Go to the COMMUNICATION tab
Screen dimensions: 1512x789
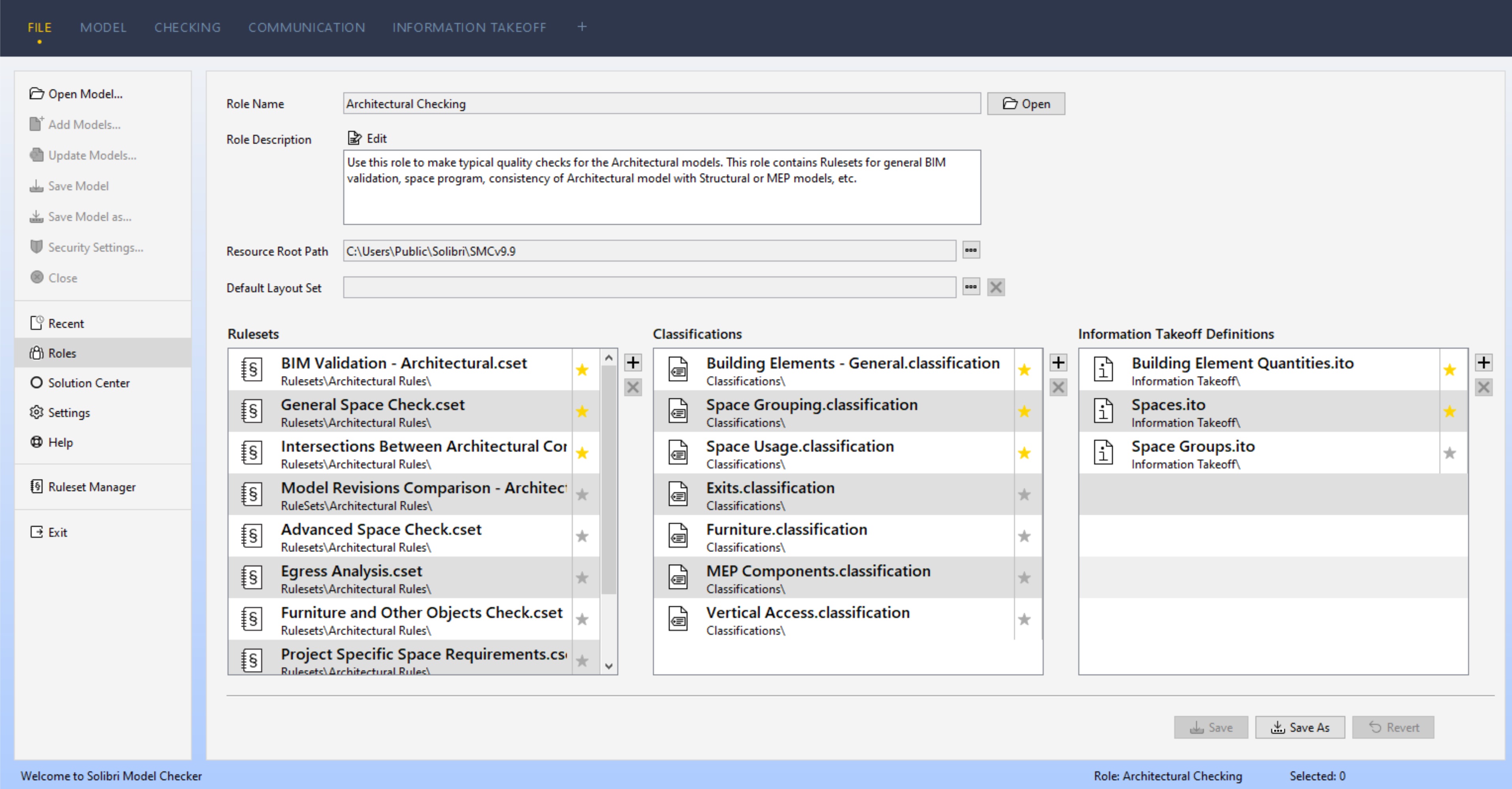pos(306,28)
